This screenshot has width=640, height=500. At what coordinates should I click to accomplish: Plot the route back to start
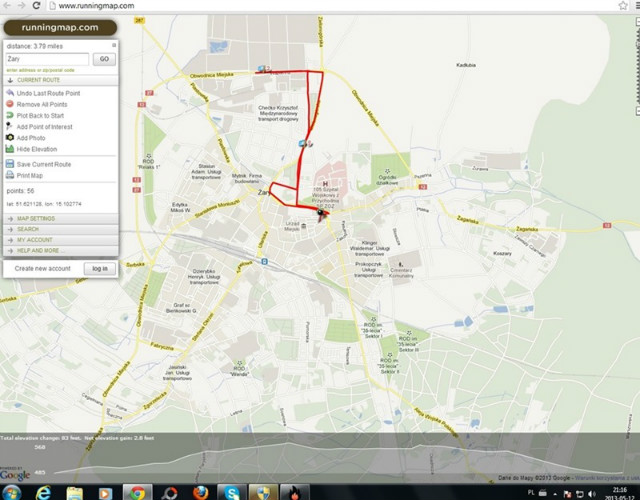coord(40,116)
